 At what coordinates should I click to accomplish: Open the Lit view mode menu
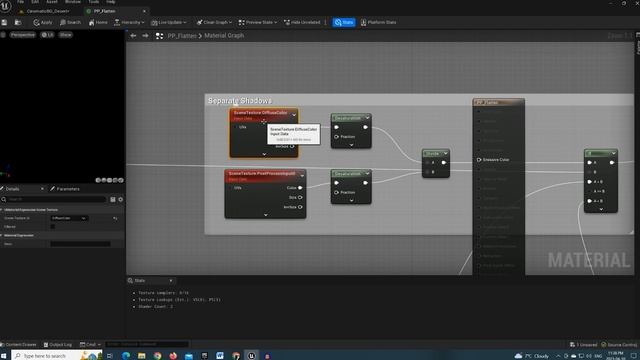(x=47, y=35)
